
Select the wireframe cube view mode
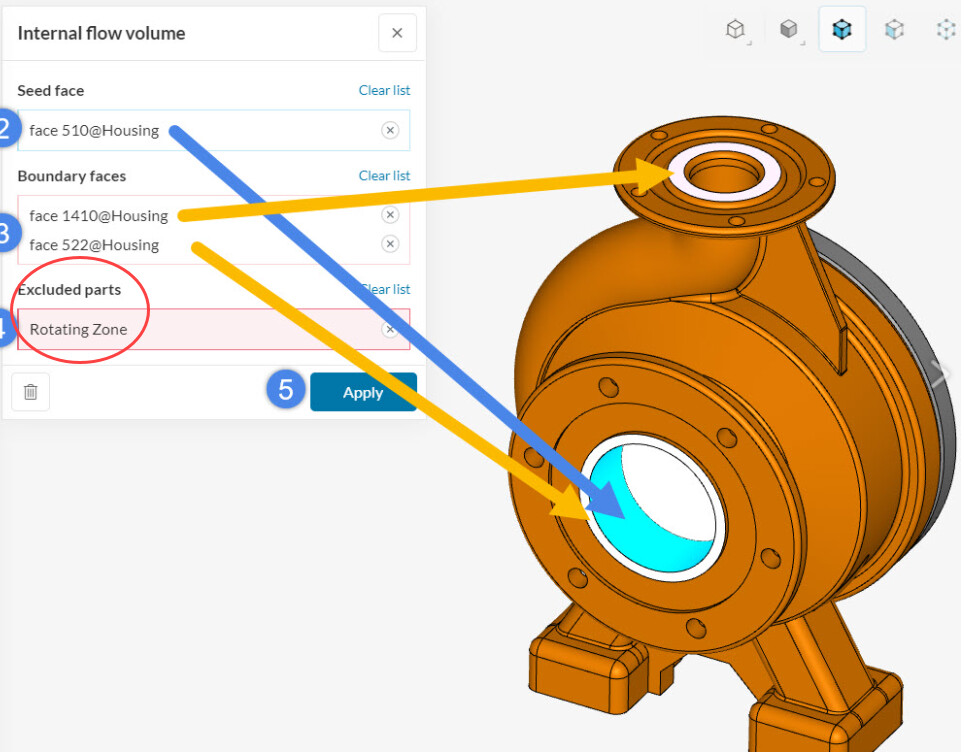(735, 30)
